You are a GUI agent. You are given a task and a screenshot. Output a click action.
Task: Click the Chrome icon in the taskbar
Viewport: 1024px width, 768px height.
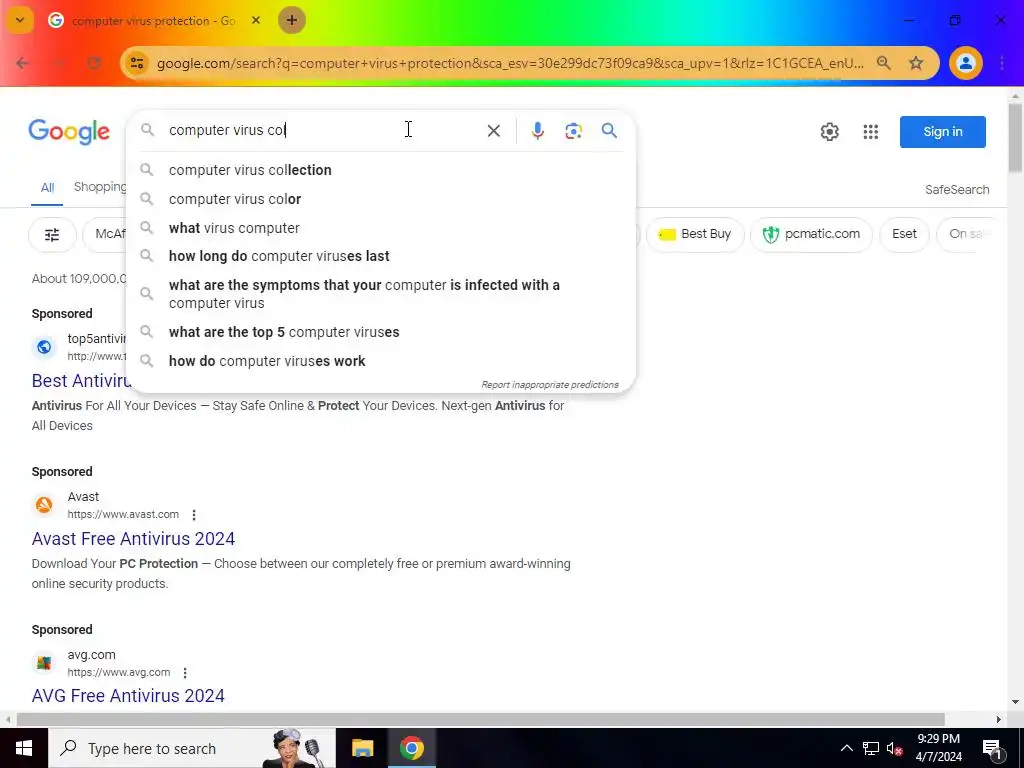[x=411, y=748]
